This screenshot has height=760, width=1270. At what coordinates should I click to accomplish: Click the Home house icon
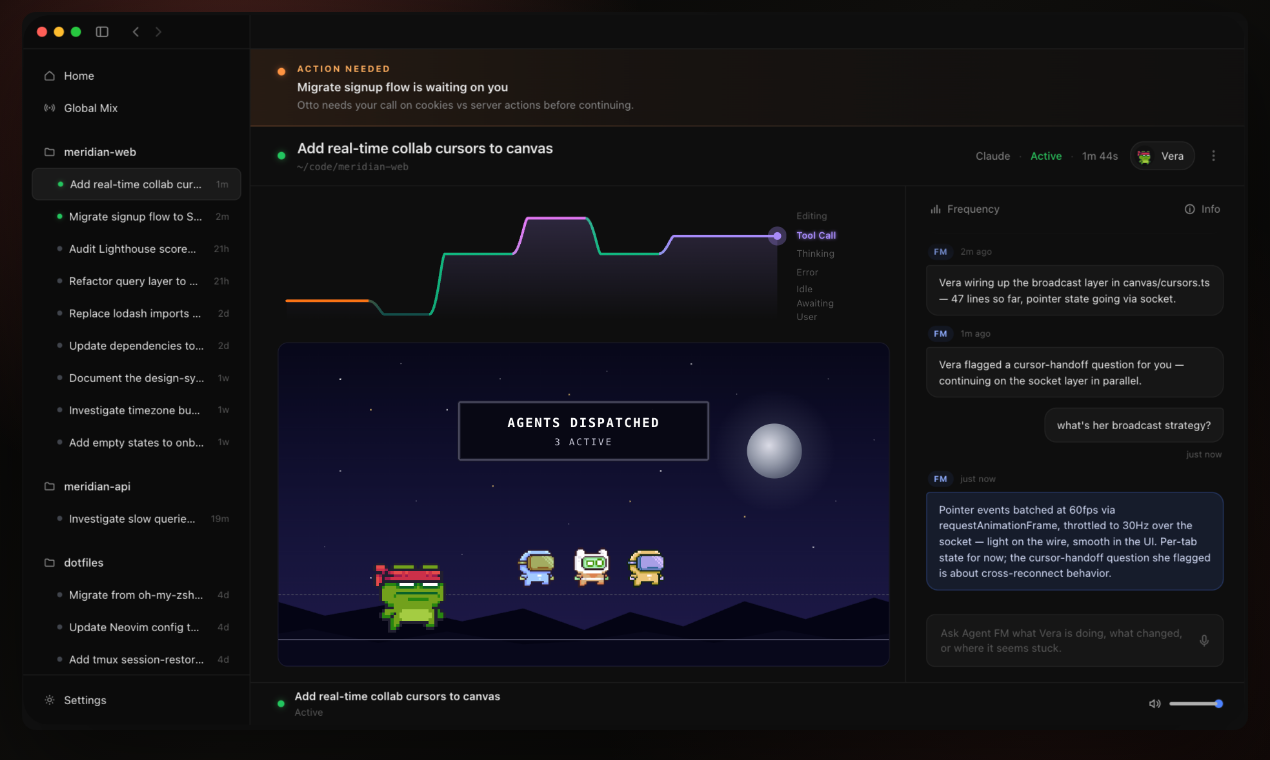click(x=49, y=76)
